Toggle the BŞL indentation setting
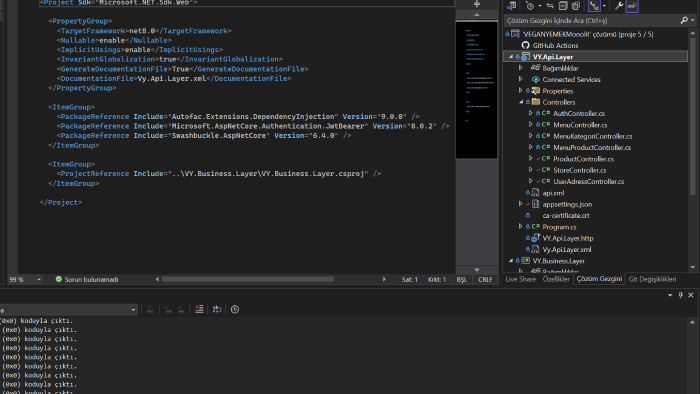The width and height of the screenshot is (700, 394). click(462, 279)
